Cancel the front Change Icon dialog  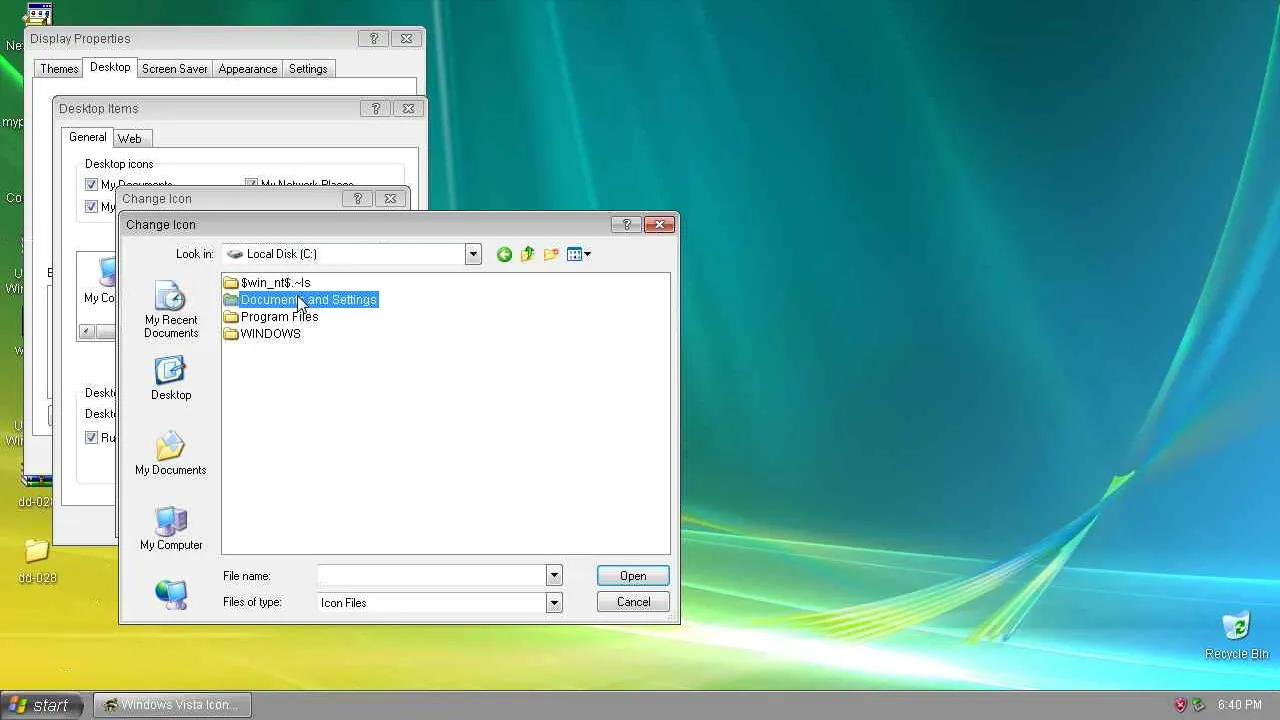pyautogui.click(x=633, y=602)
